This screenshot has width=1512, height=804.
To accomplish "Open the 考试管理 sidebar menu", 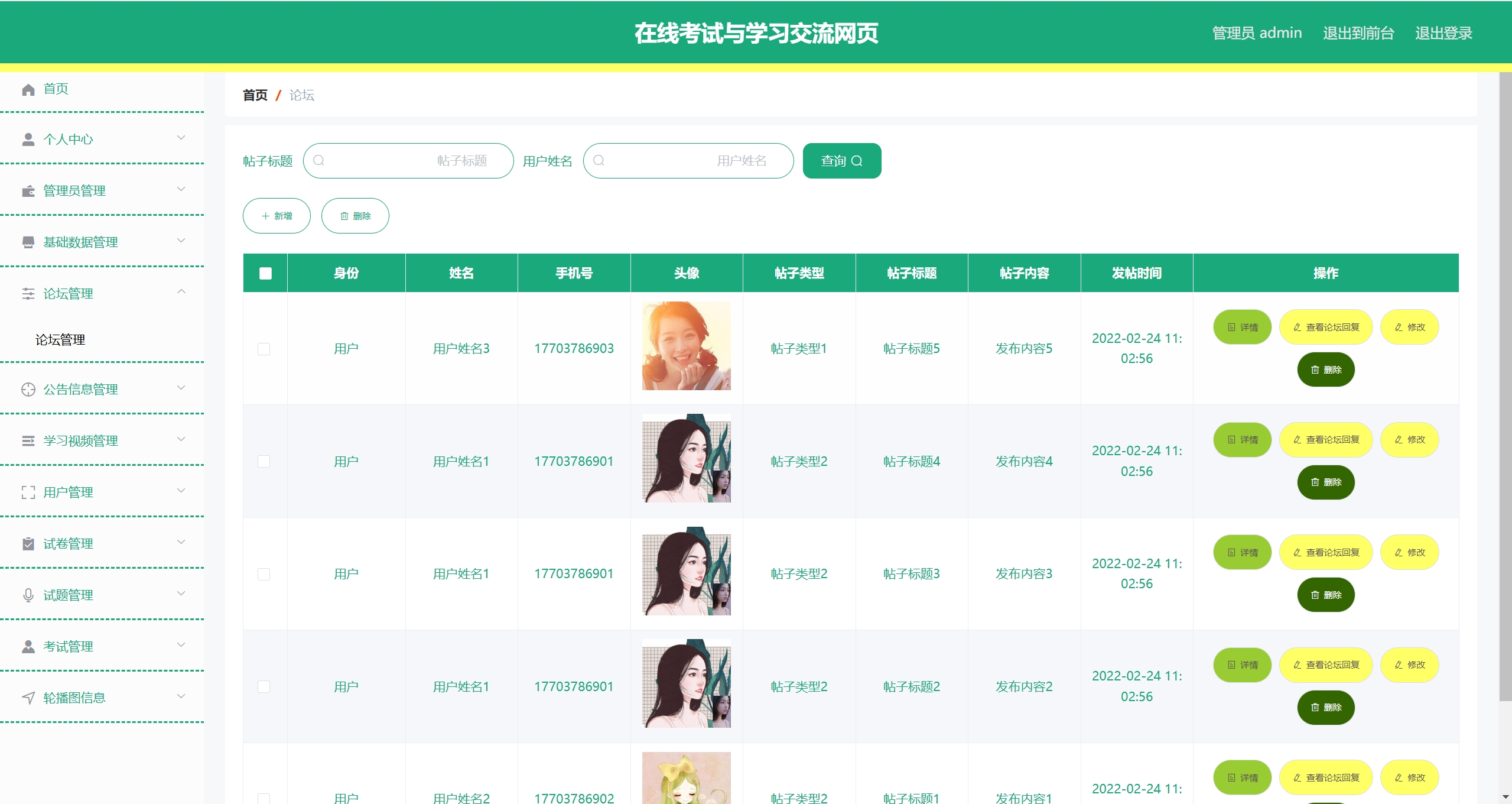I will click(x=102, y=647).
